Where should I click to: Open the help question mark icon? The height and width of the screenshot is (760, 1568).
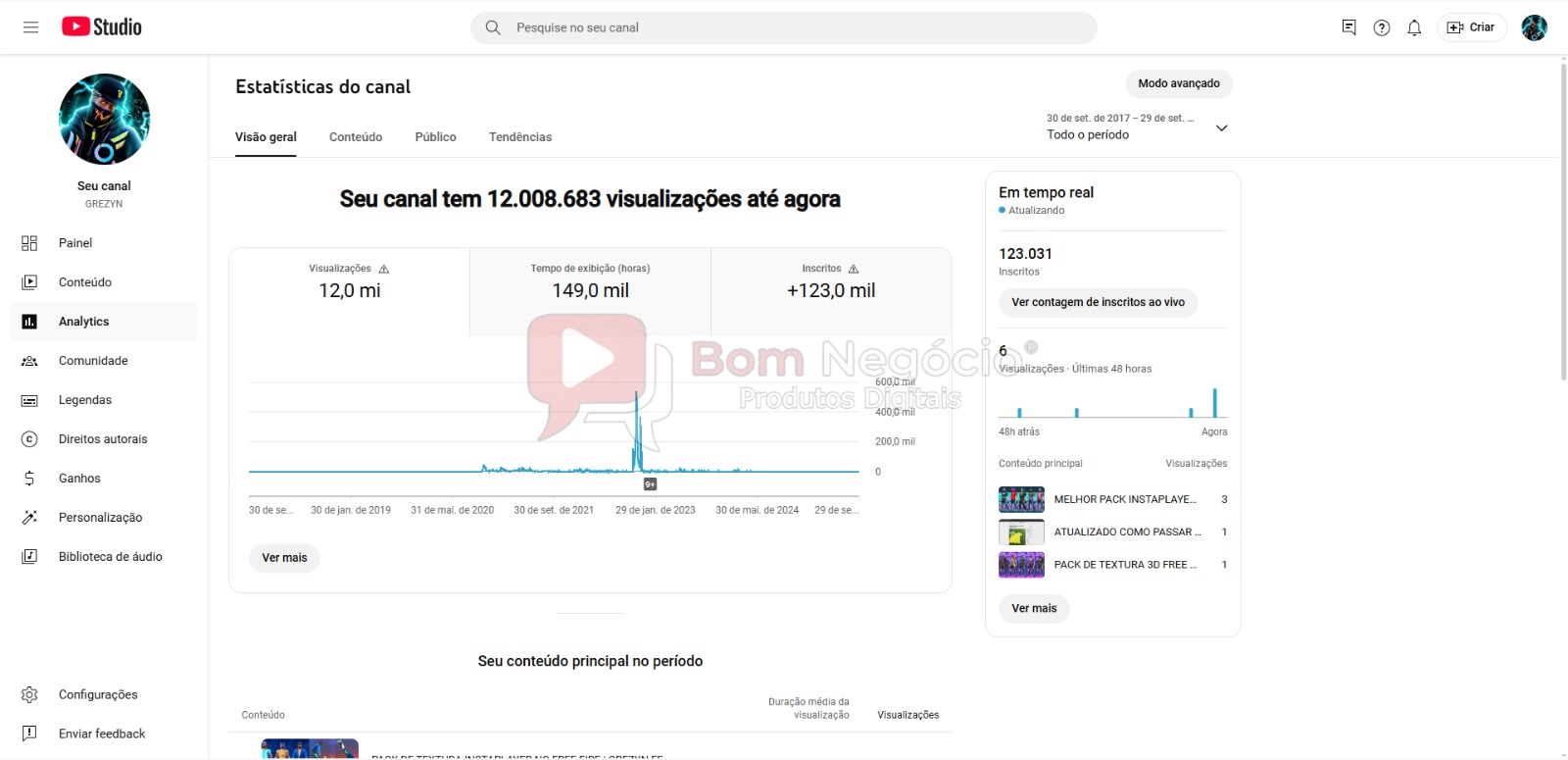(1382, 27)
